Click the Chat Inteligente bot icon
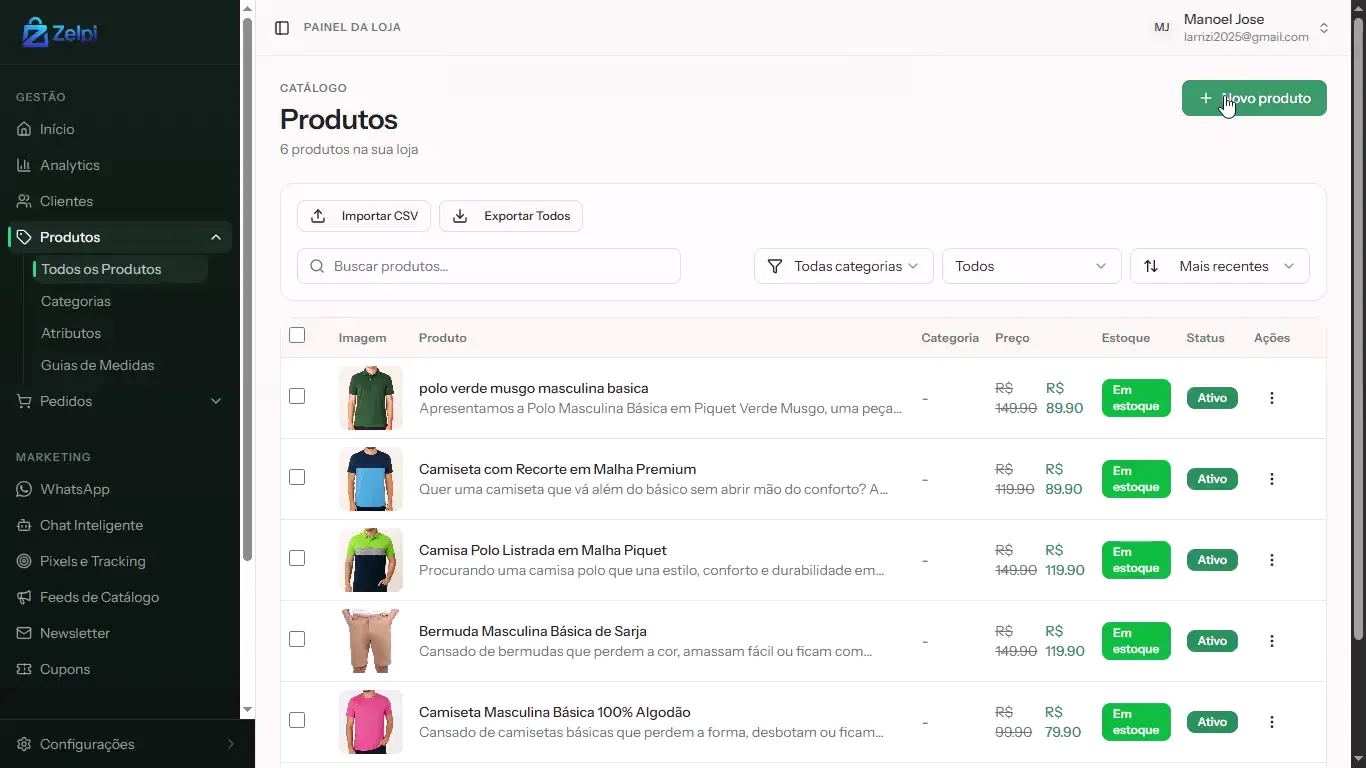 (x=24, y=525)
